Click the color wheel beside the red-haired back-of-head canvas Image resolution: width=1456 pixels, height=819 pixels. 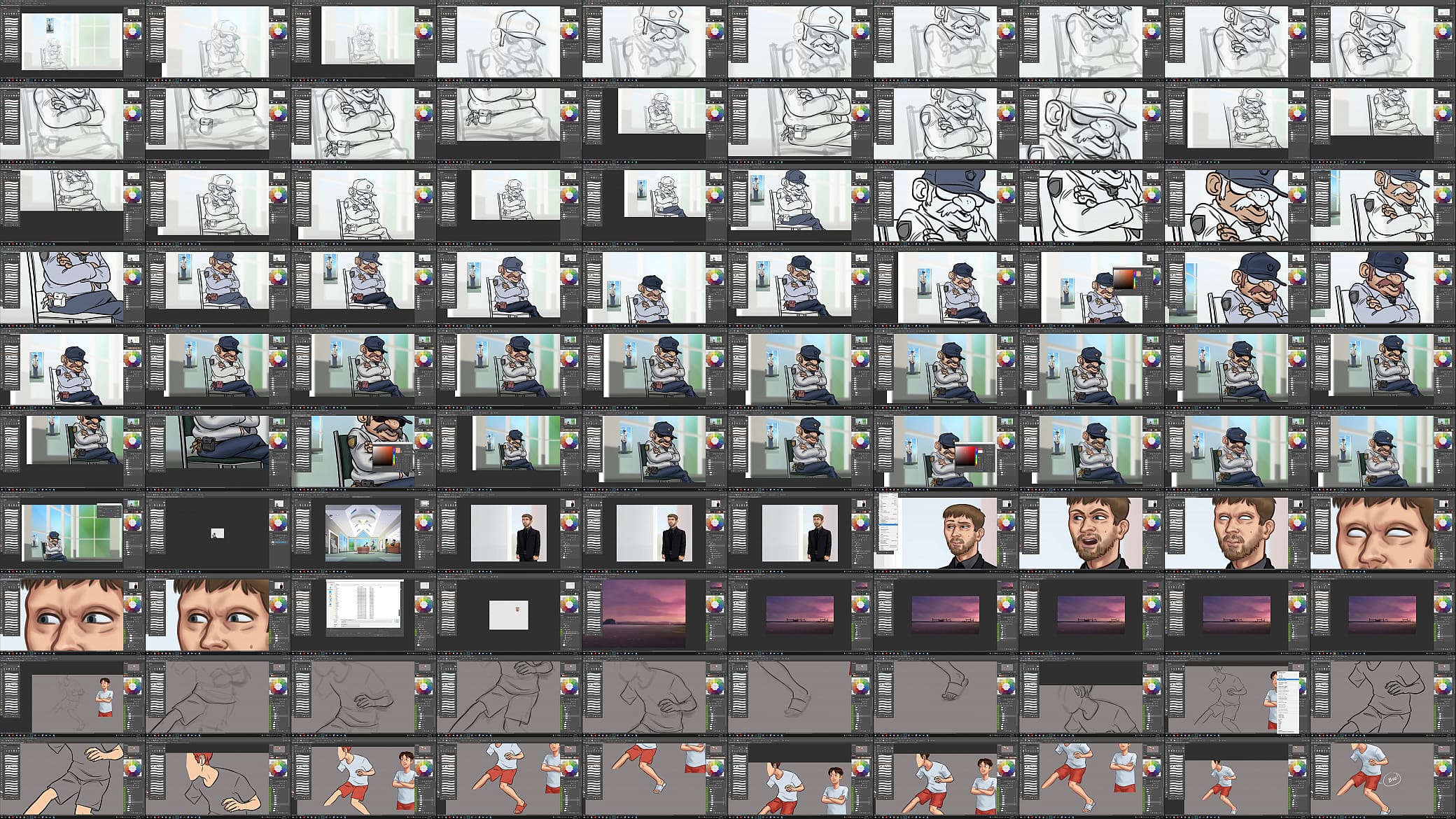point(279,768)
